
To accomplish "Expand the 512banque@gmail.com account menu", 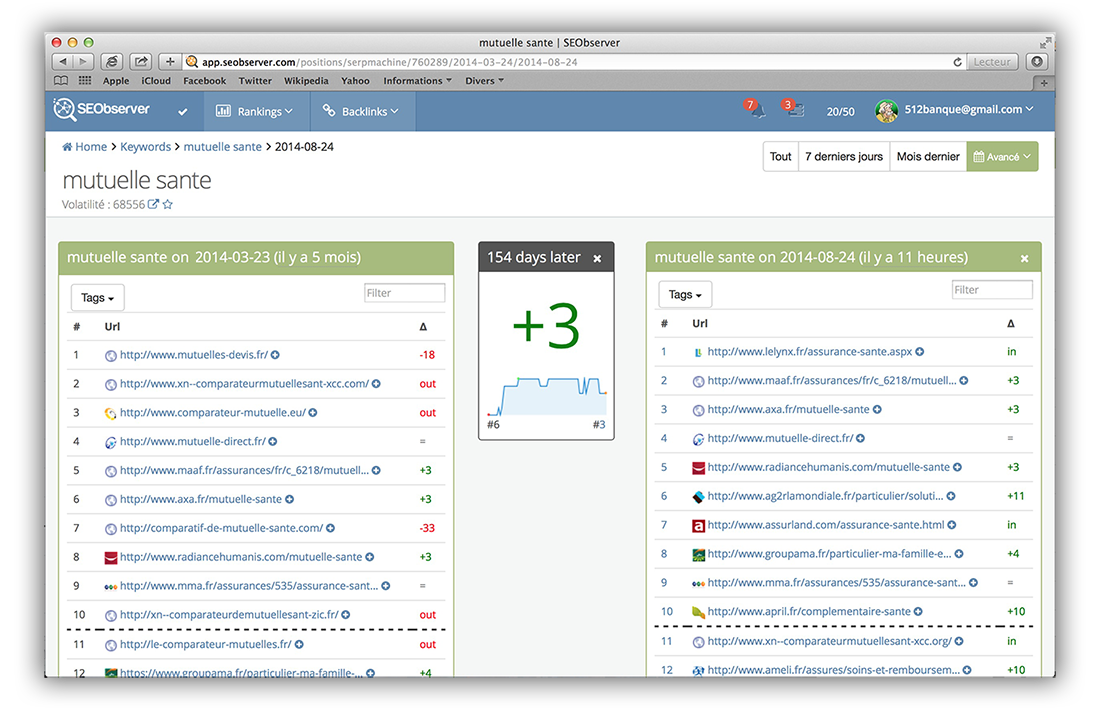I will [x=969, y=109].
